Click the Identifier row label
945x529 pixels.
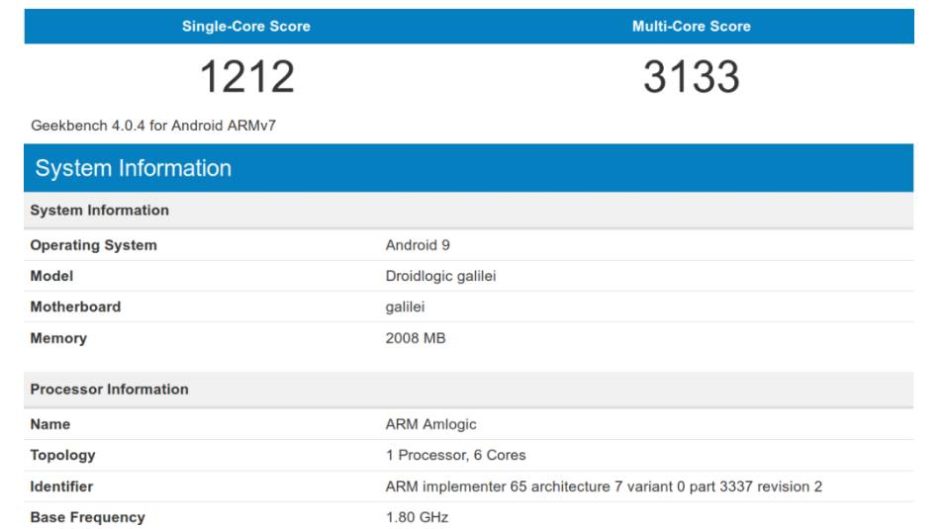point(61,486)
